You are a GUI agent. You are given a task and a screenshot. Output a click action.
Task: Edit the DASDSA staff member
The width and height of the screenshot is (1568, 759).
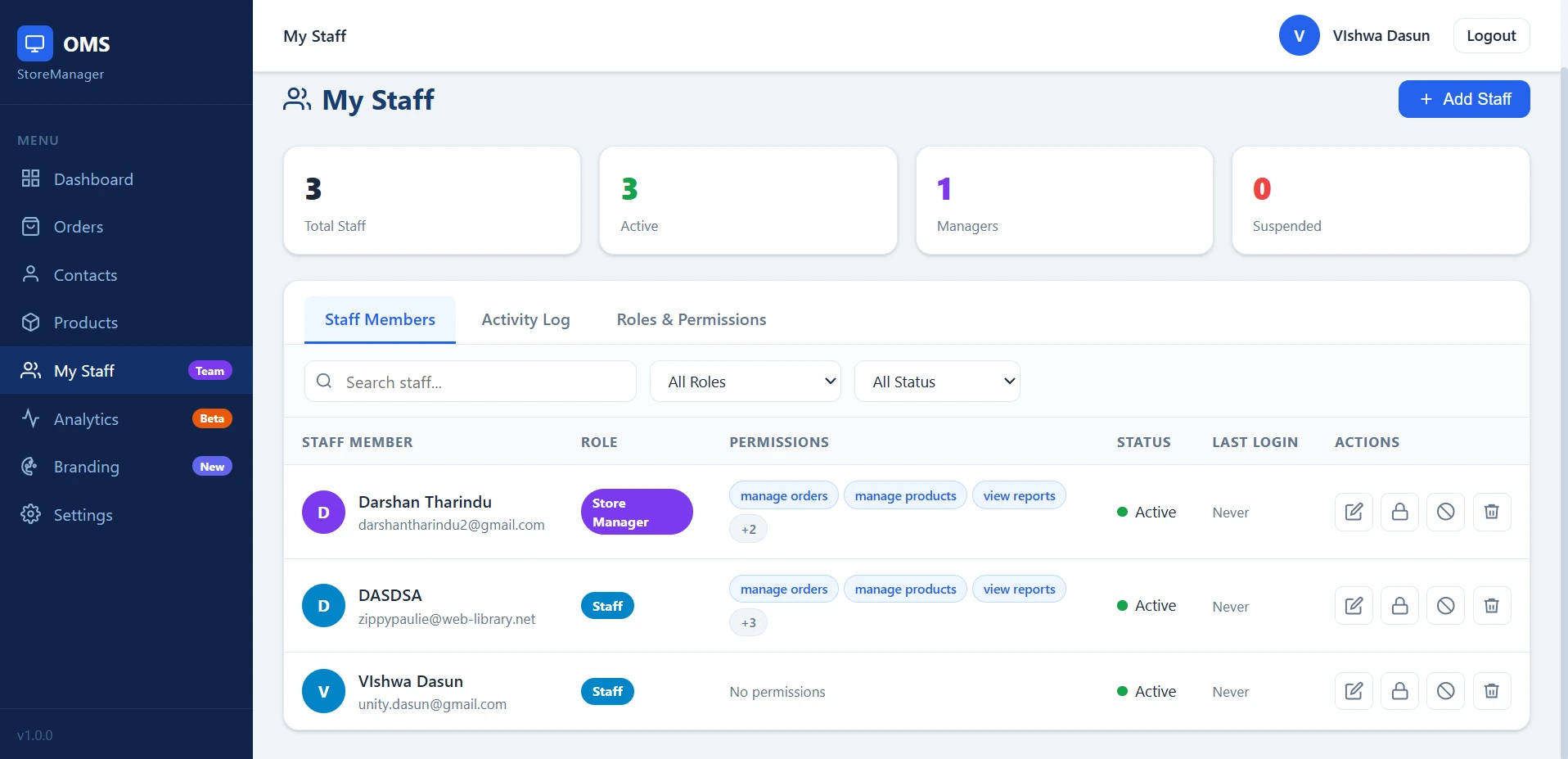[1354, 606]
